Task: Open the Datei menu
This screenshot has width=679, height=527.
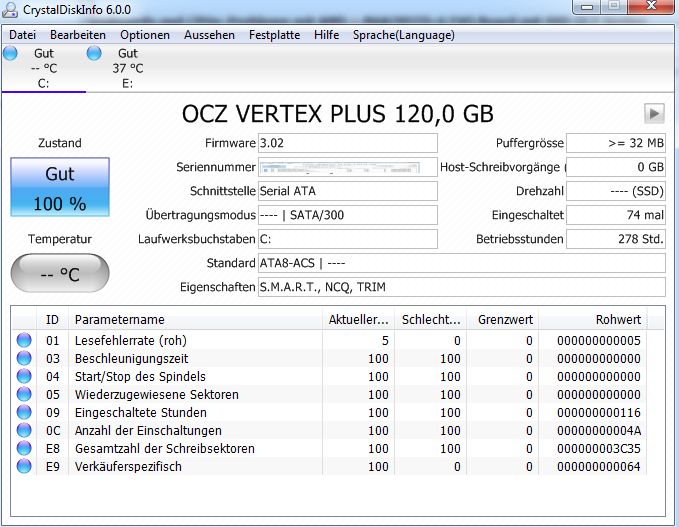Action: coord(23,35)
